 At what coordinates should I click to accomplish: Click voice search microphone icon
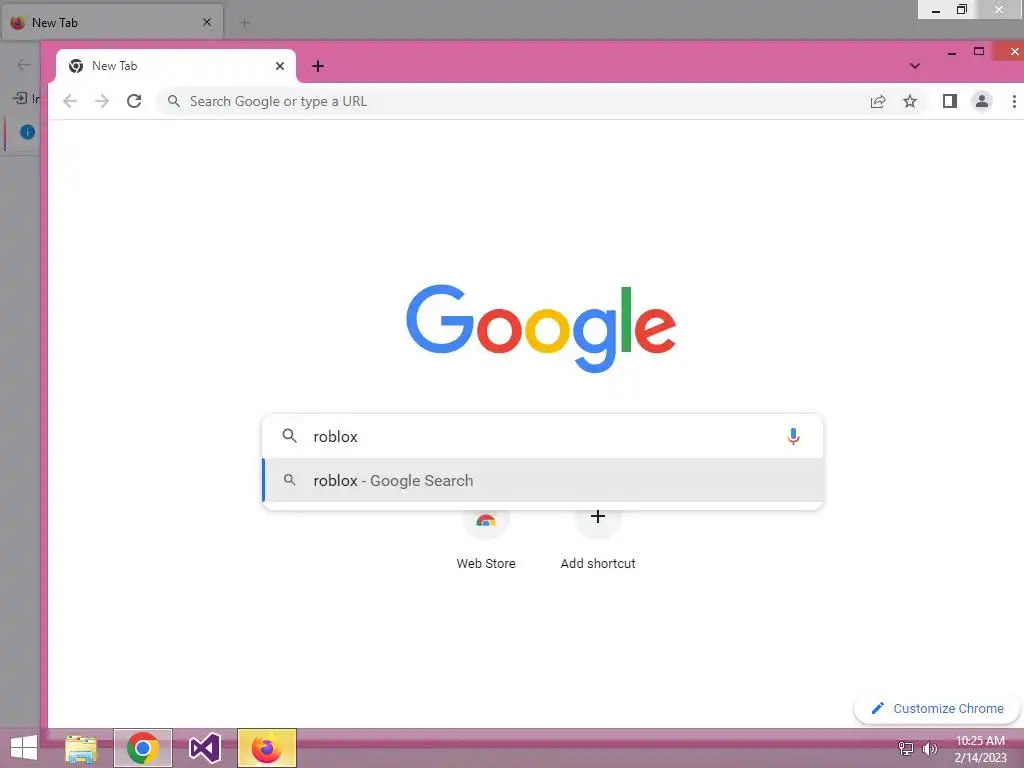(793, 436)
